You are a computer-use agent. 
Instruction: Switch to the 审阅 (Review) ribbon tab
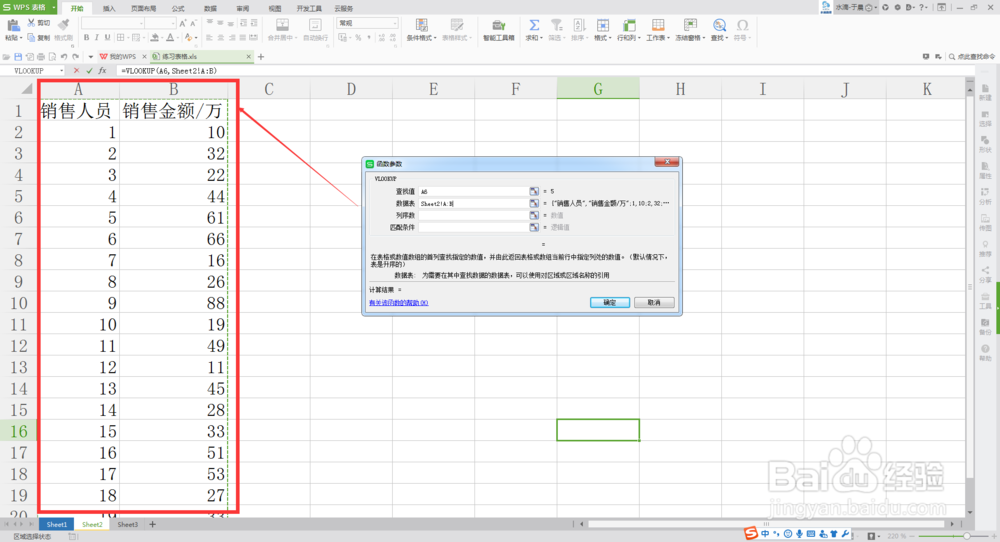point(242,8)
